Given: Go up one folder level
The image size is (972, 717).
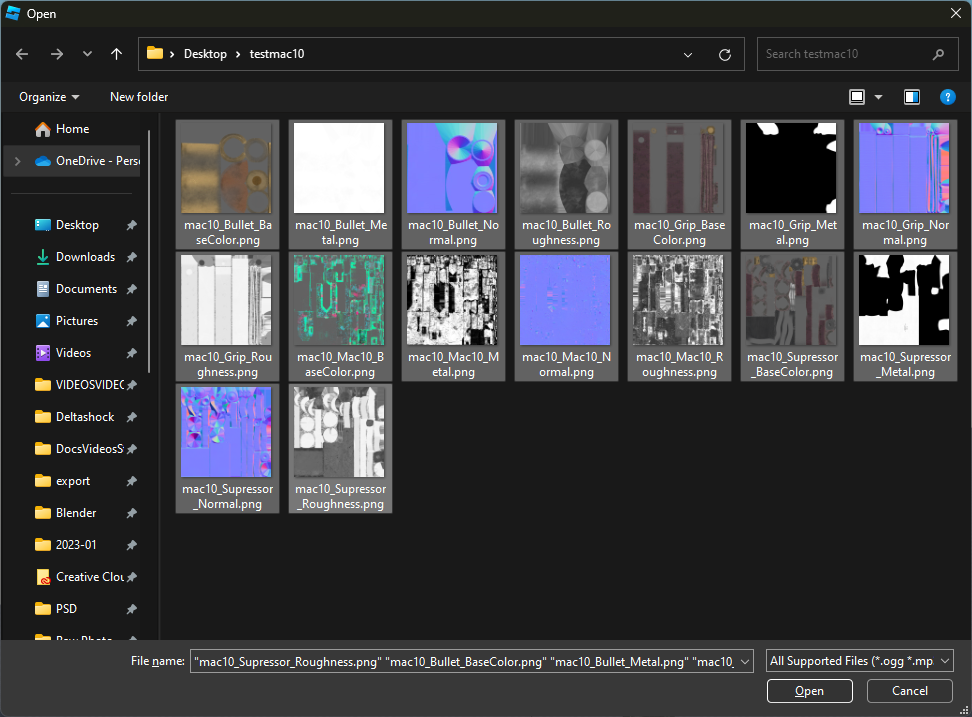Looking at the screenshot, I should 117,54.
